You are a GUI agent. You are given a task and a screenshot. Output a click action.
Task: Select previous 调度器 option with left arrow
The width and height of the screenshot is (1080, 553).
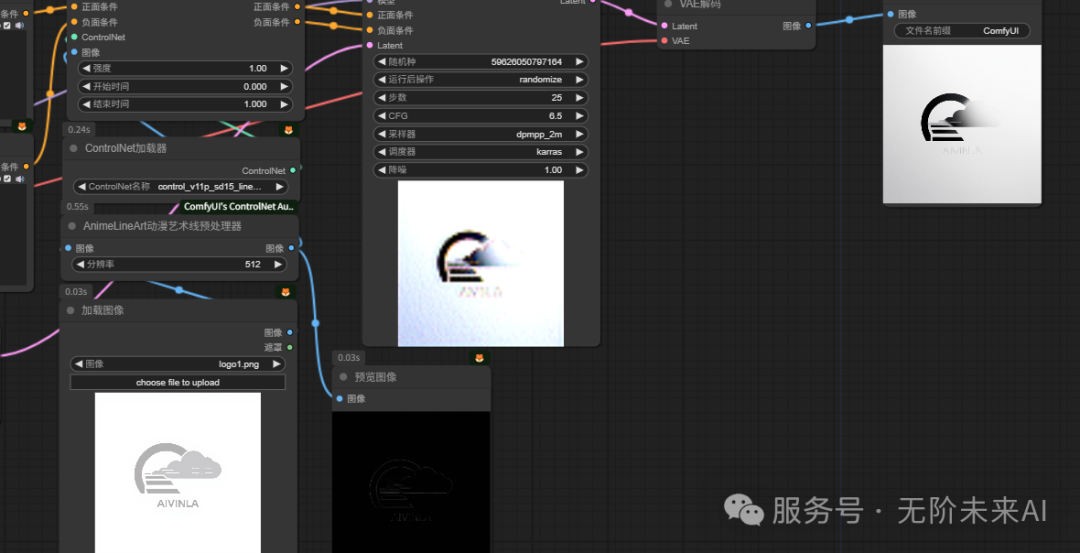pos(382,152)
